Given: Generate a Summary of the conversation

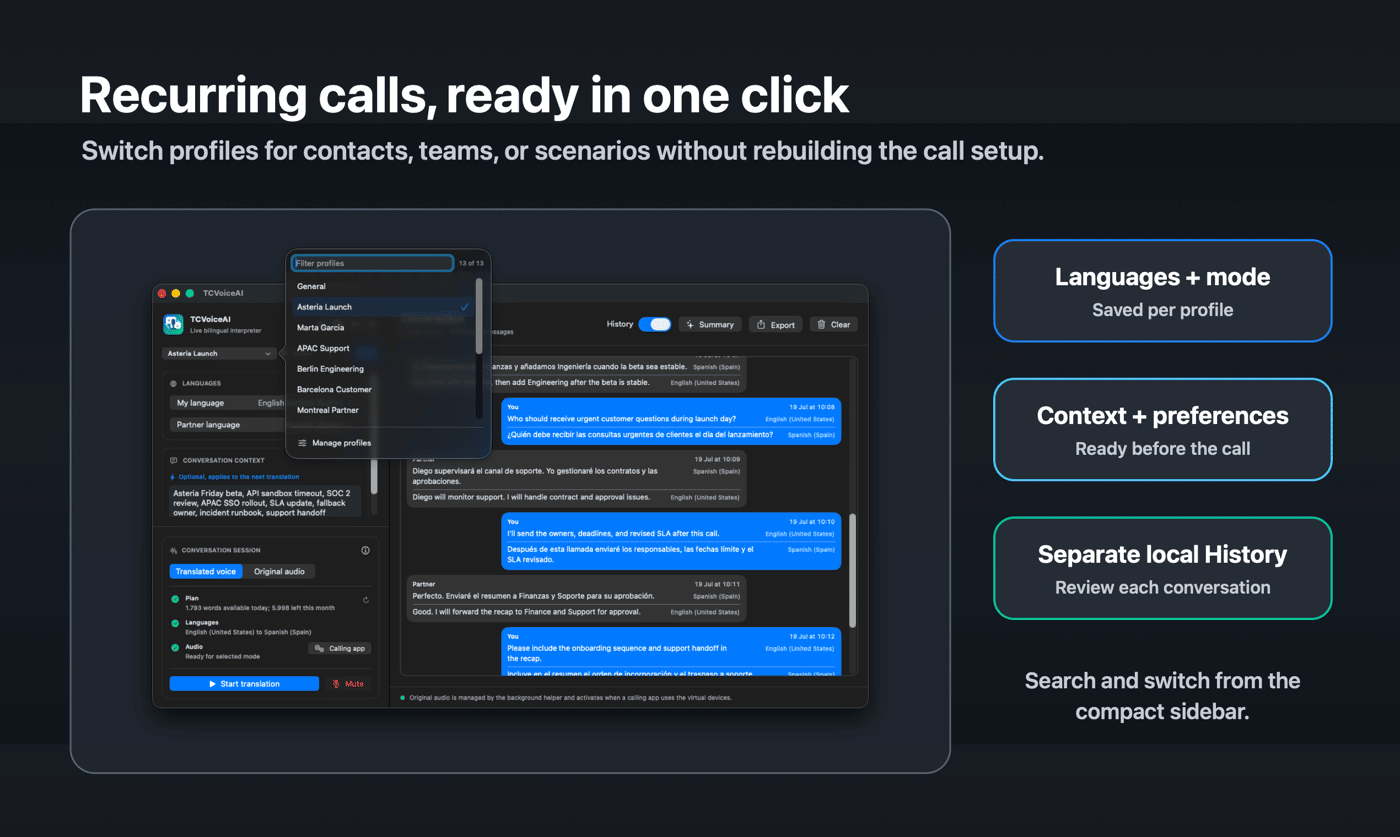Looking at the screenshot, I should coord(711,324).
